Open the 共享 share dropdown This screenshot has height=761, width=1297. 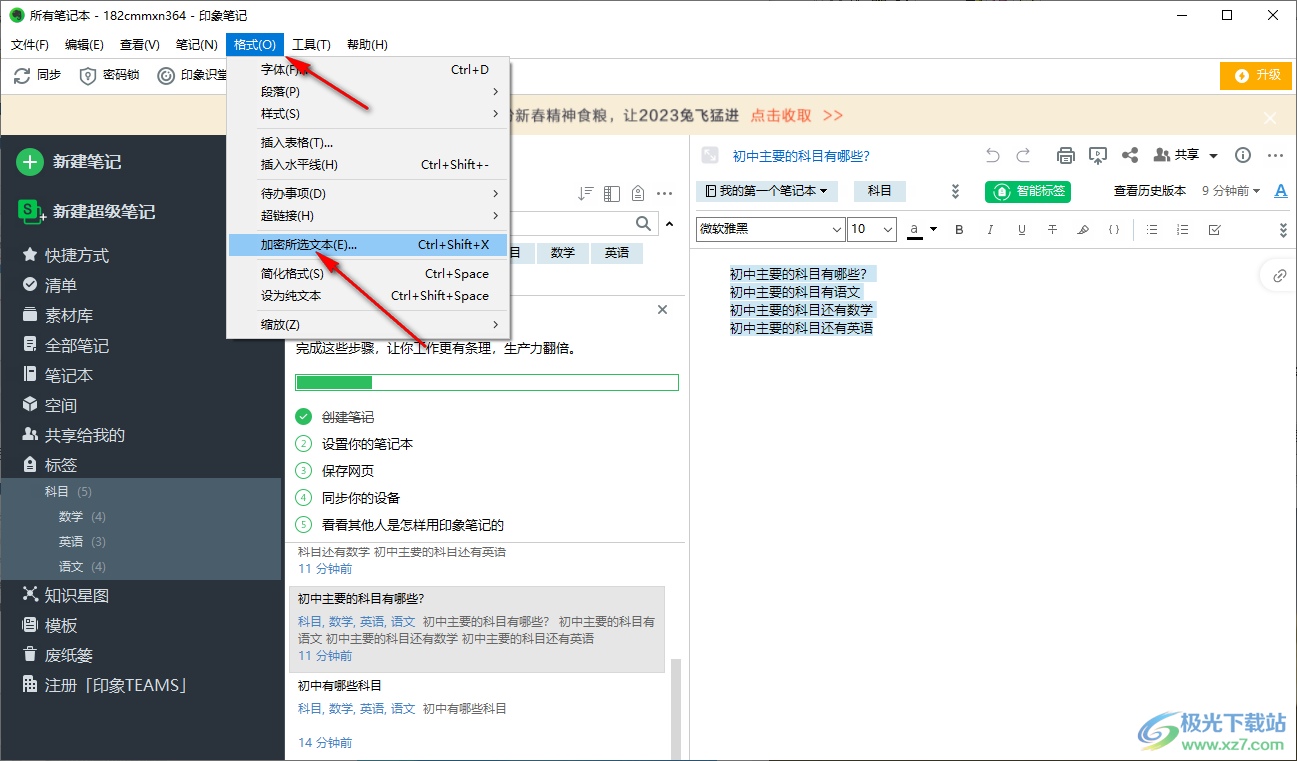(x=1186, y=155)
